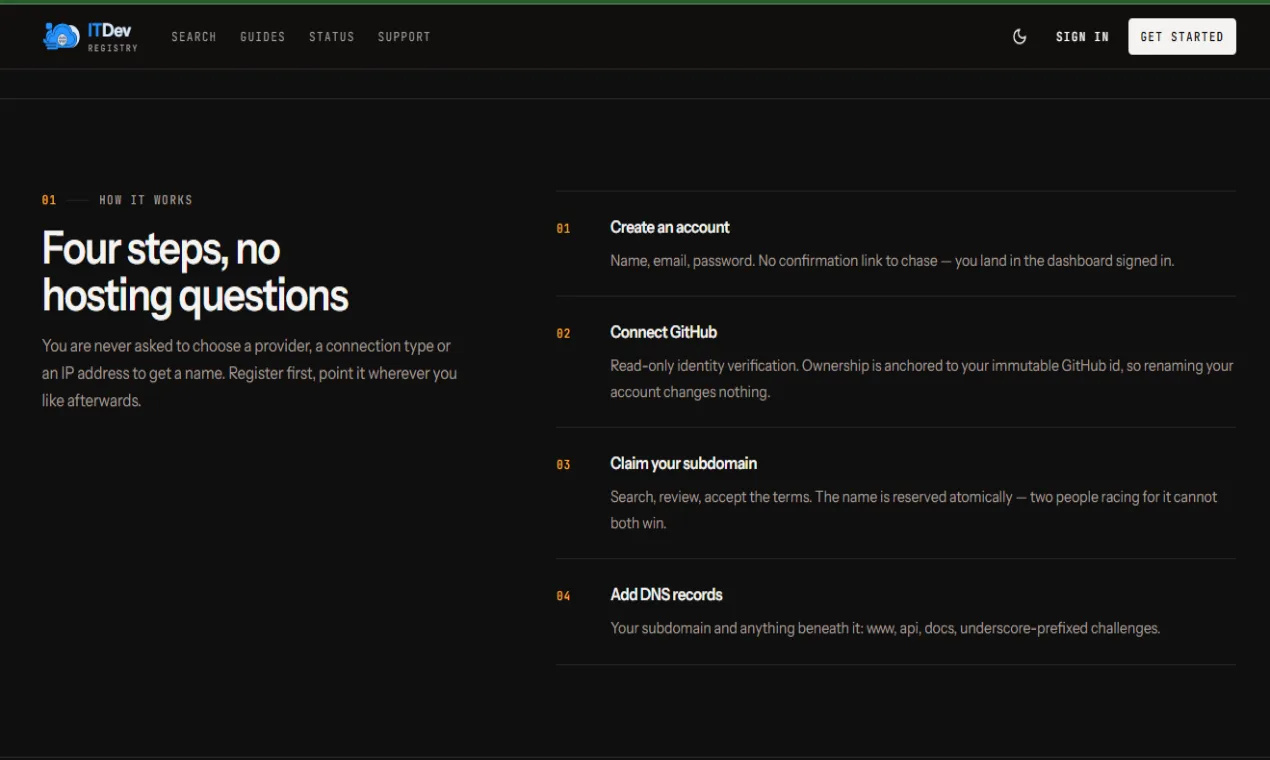Click step number 04 beside Add DNS records

(564, 596)
